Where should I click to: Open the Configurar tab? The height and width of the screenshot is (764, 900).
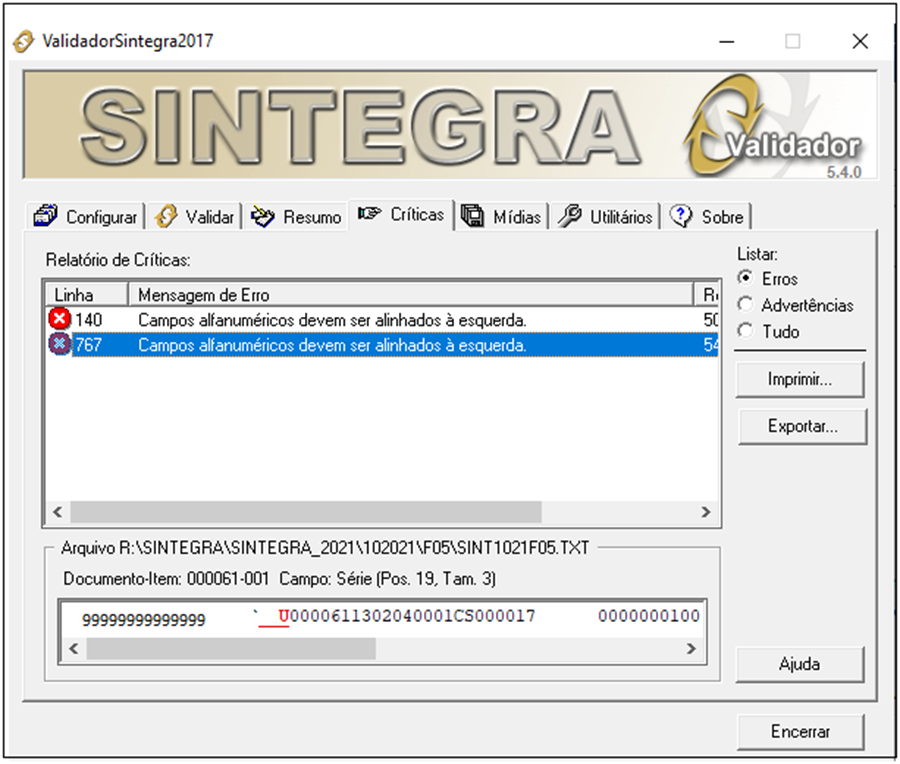pos(86,216)
